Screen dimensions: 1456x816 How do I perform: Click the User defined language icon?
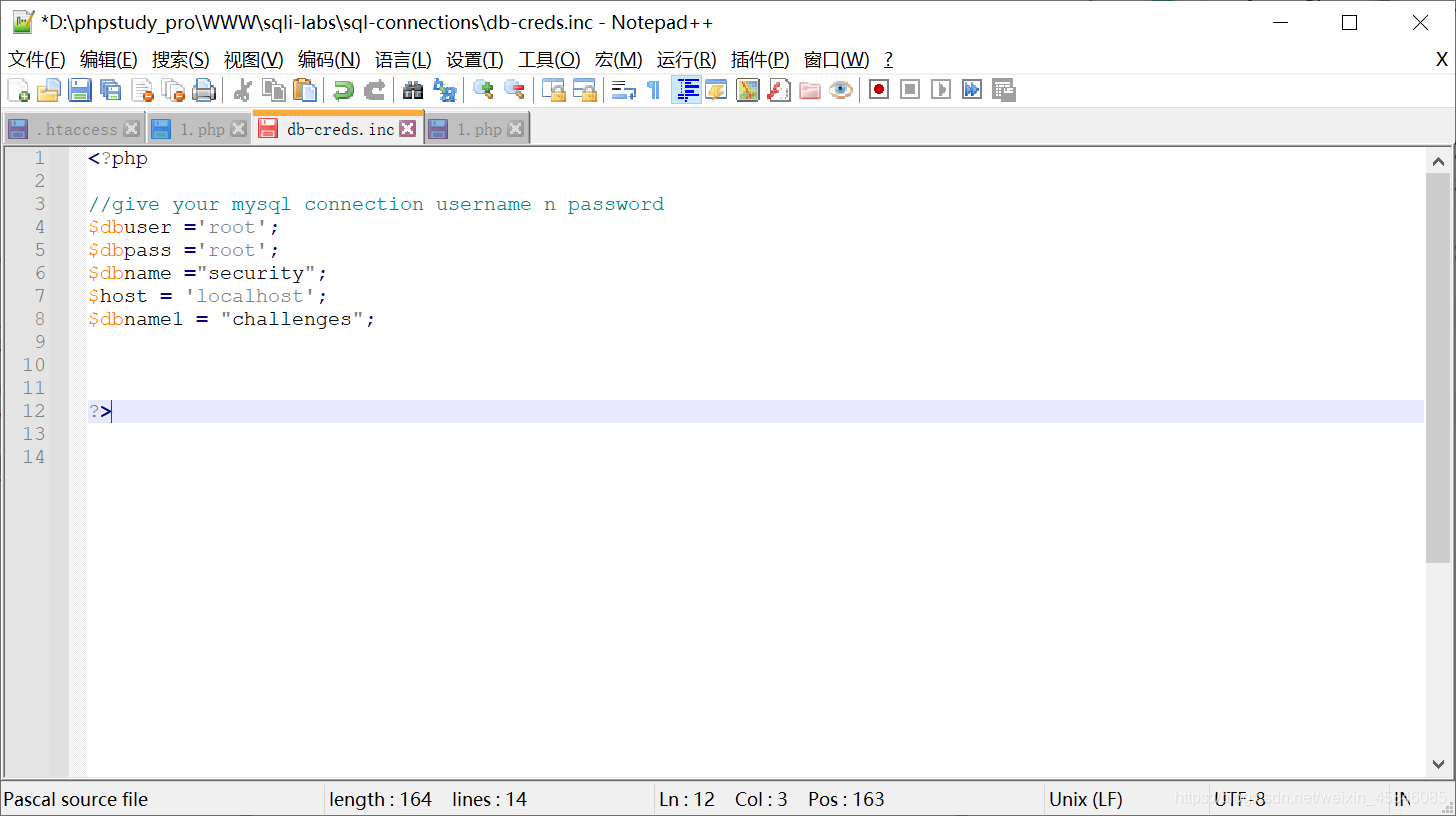pyautogui.click(x=716, y=90)
